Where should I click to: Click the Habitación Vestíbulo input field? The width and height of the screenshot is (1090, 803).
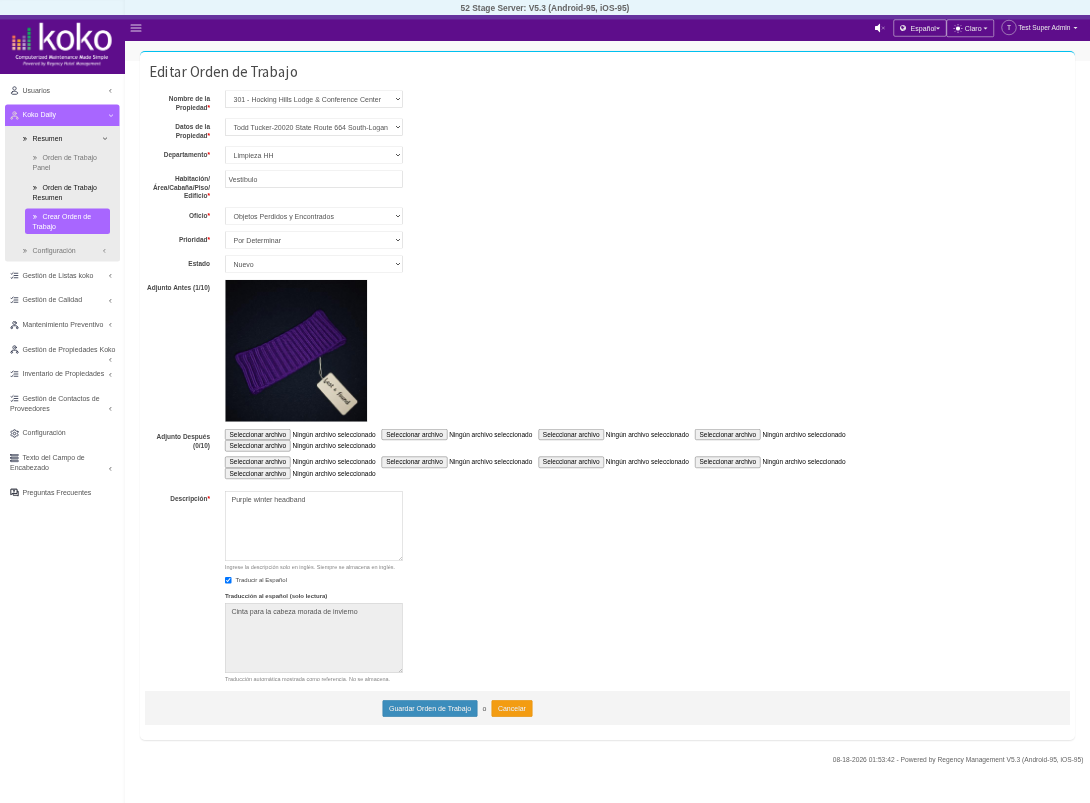coord(314,179)
